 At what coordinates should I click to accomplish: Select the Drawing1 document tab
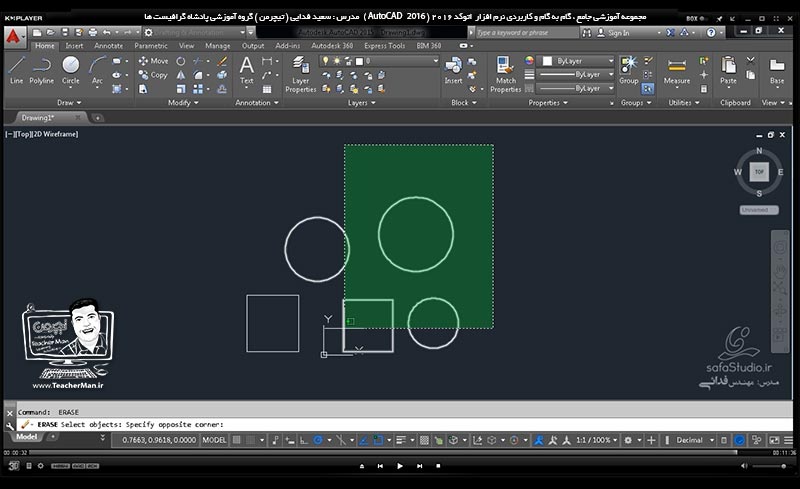click(x=49, y=117)
